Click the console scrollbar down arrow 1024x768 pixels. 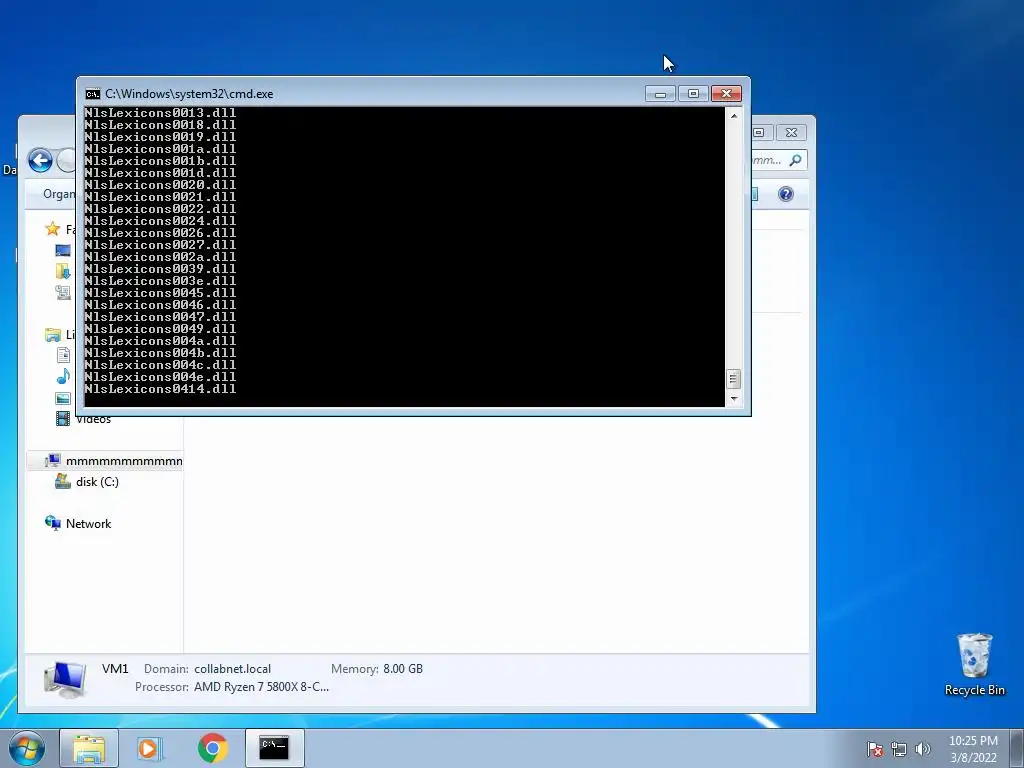click(x=734, y=398)
